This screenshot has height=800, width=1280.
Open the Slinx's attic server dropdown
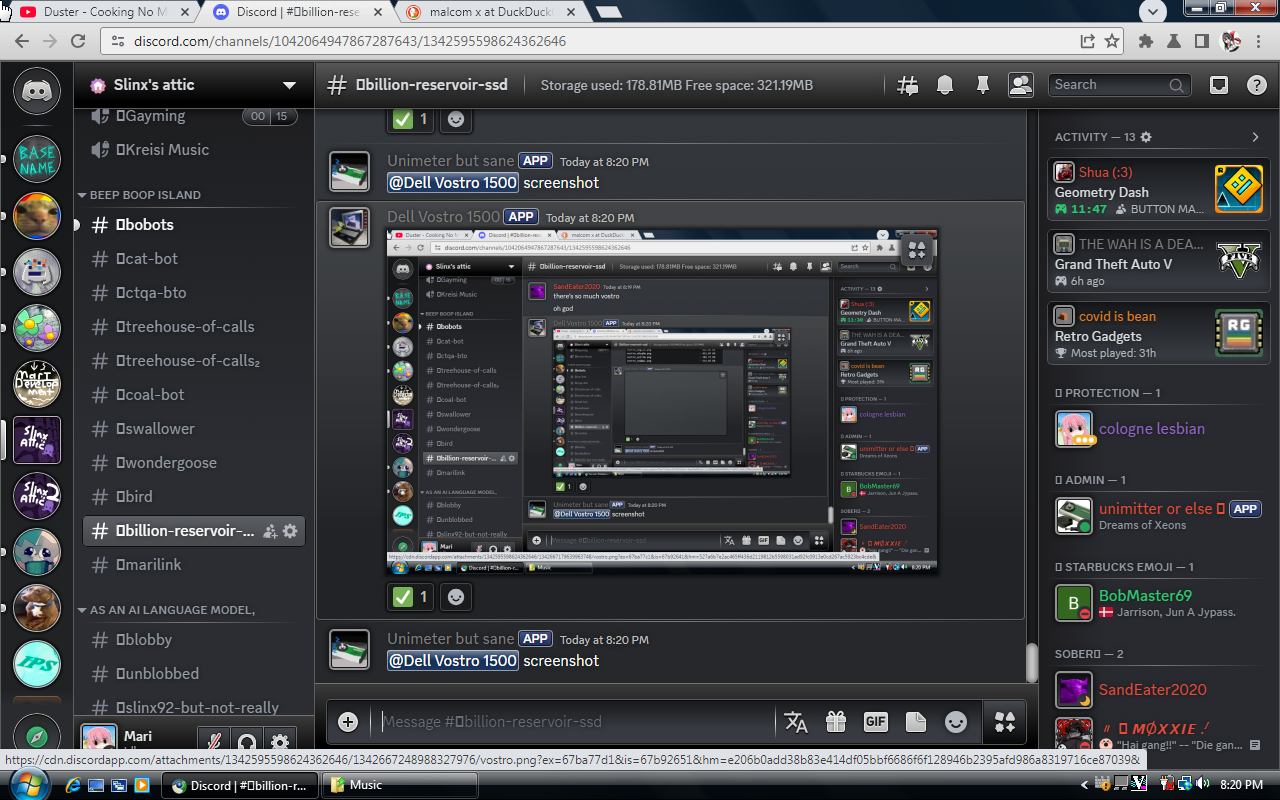pyautogui.click(x=289, y=85)
